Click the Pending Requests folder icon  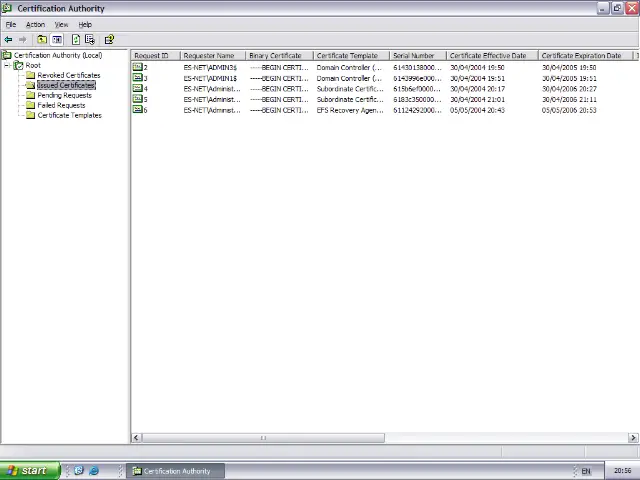(31, 95)
